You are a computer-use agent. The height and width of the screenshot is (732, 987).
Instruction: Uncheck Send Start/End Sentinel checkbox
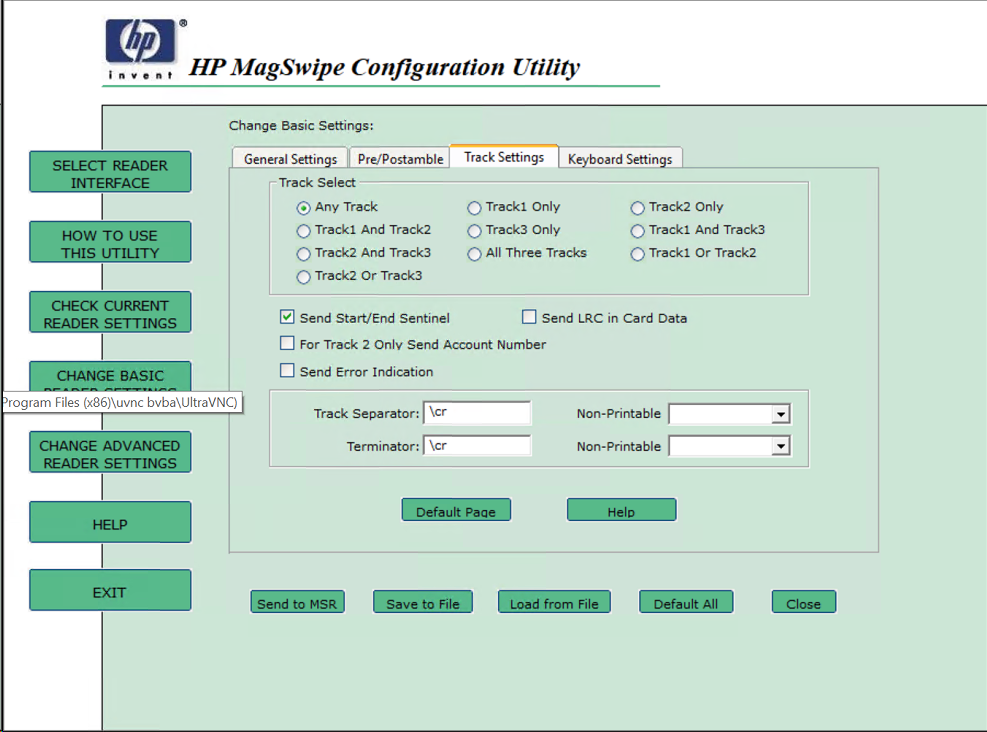(287, 317)
